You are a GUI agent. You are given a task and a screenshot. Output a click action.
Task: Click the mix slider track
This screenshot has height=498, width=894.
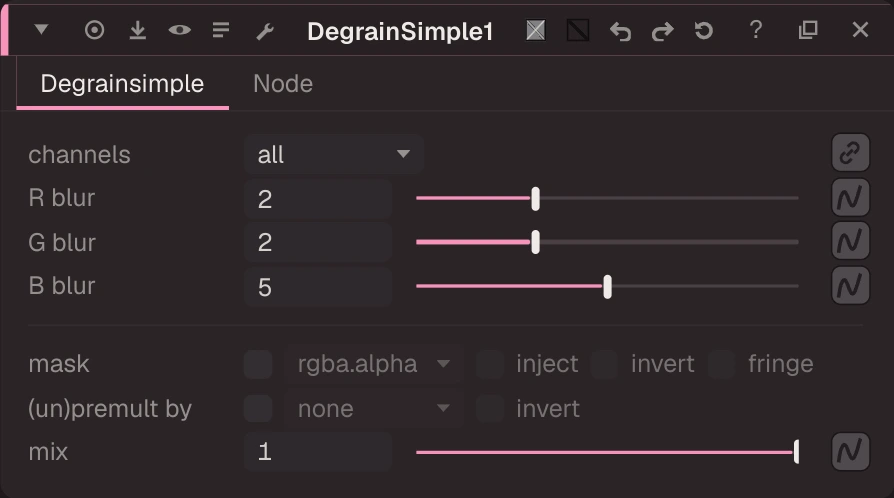[607, 452]
